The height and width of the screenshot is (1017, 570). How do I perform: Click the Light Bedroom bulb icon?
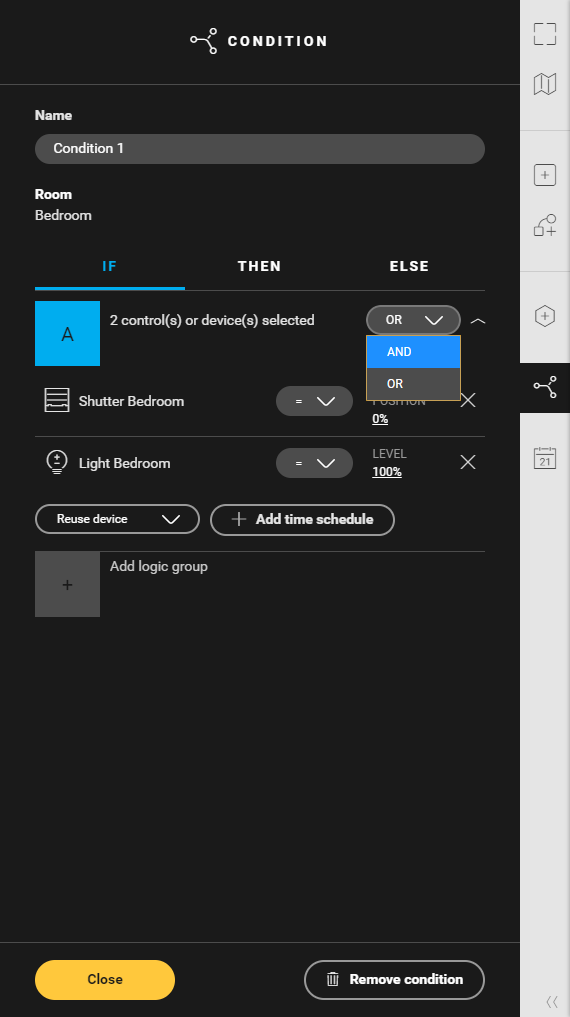pyautogui.click(x=57, y=462)
